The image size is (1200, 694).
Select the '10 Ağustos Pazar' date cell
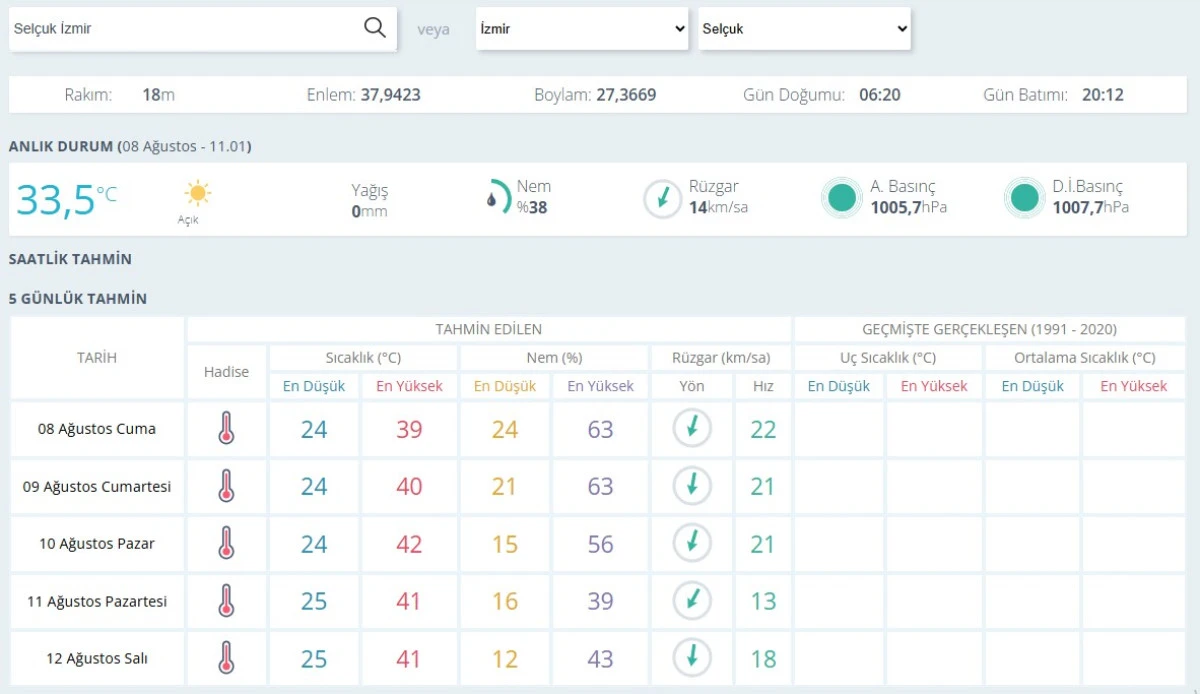tap(97, 544)
